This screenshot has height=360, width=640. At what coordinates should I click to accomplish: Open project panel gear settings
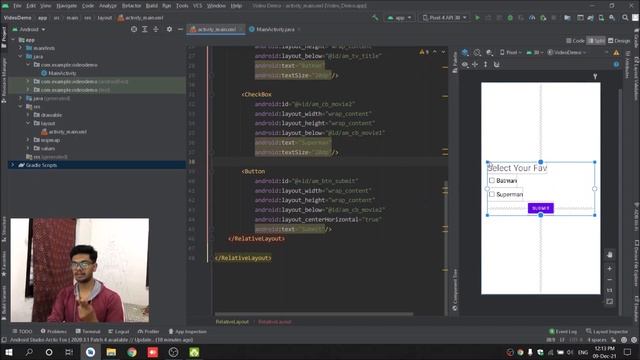(169, 29)
